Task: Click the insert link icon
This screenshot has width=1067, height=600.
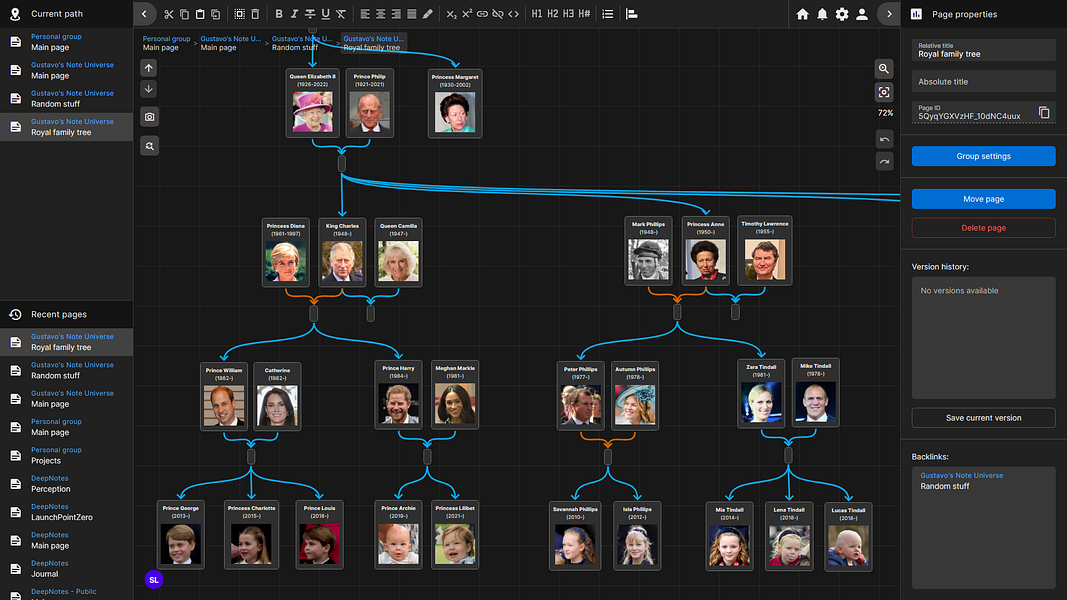Action: click(x=482, y=14)
